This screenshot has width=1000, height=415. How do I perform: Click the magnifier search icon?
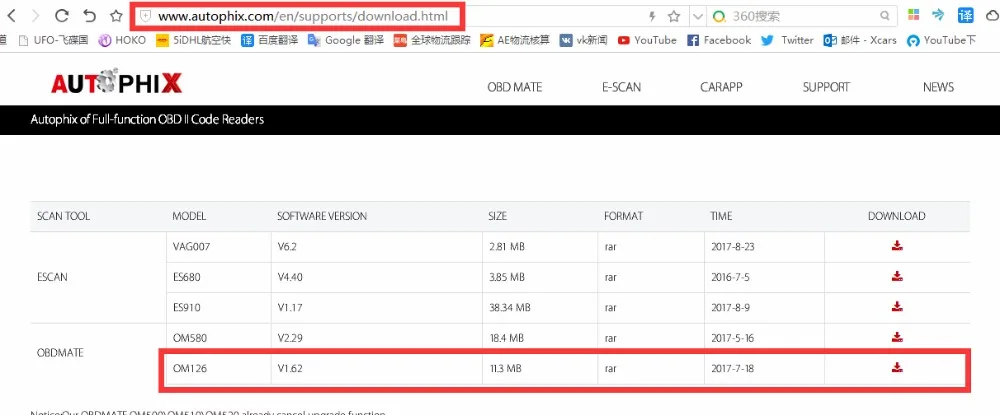tap(885, 17)
